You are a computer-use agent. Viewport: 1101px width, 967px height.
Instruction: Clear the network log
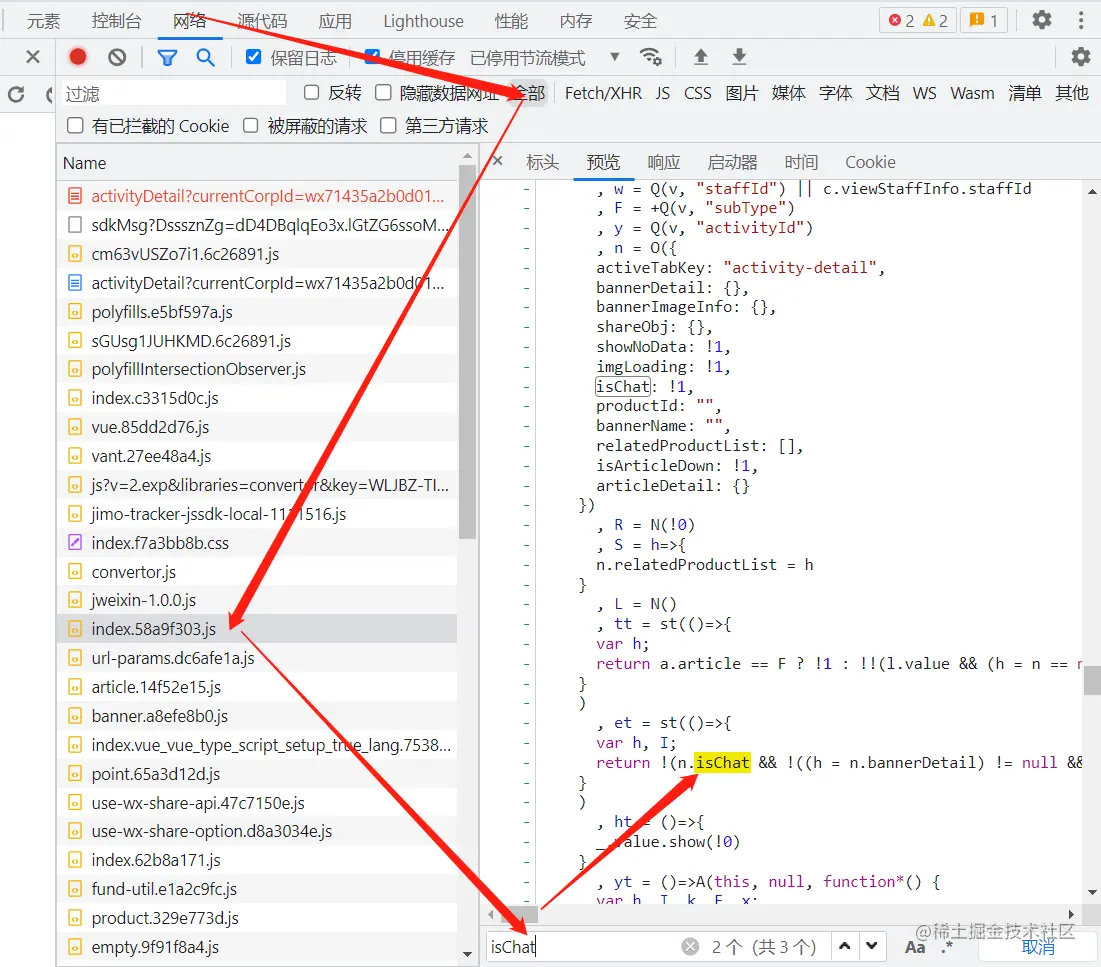[x=117, y=57]
